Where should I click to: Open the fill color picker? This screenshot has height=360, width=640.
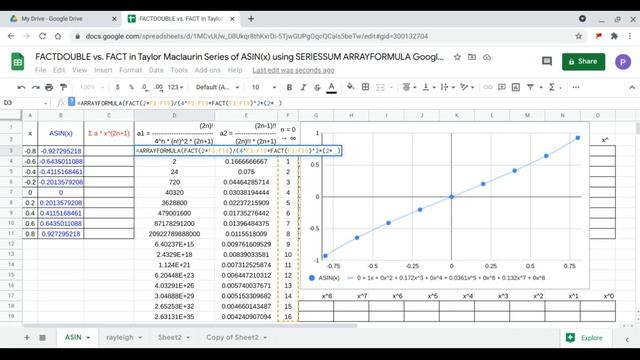[x=350, y=87]
